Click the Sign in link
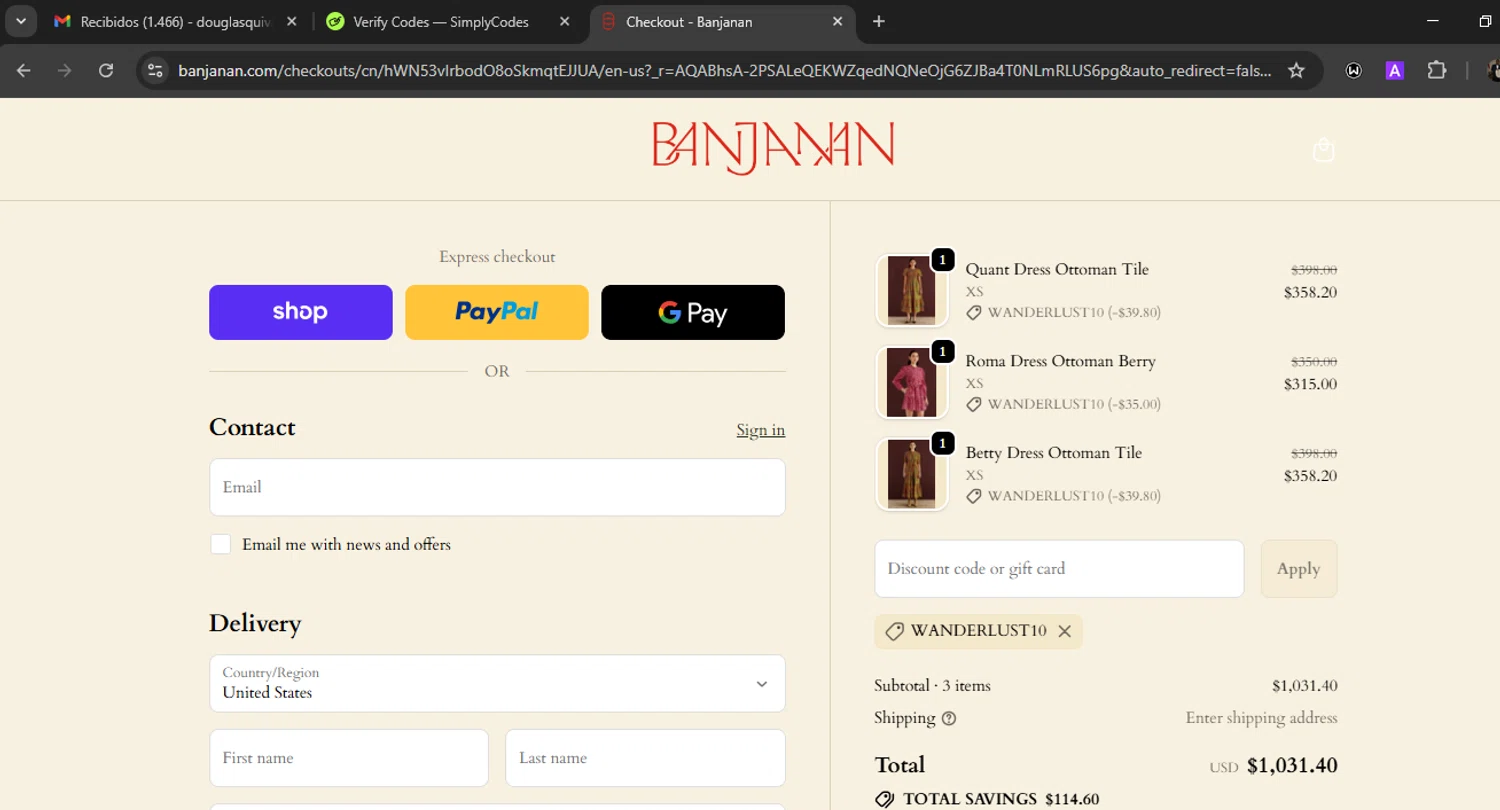 tap(761, 430)
